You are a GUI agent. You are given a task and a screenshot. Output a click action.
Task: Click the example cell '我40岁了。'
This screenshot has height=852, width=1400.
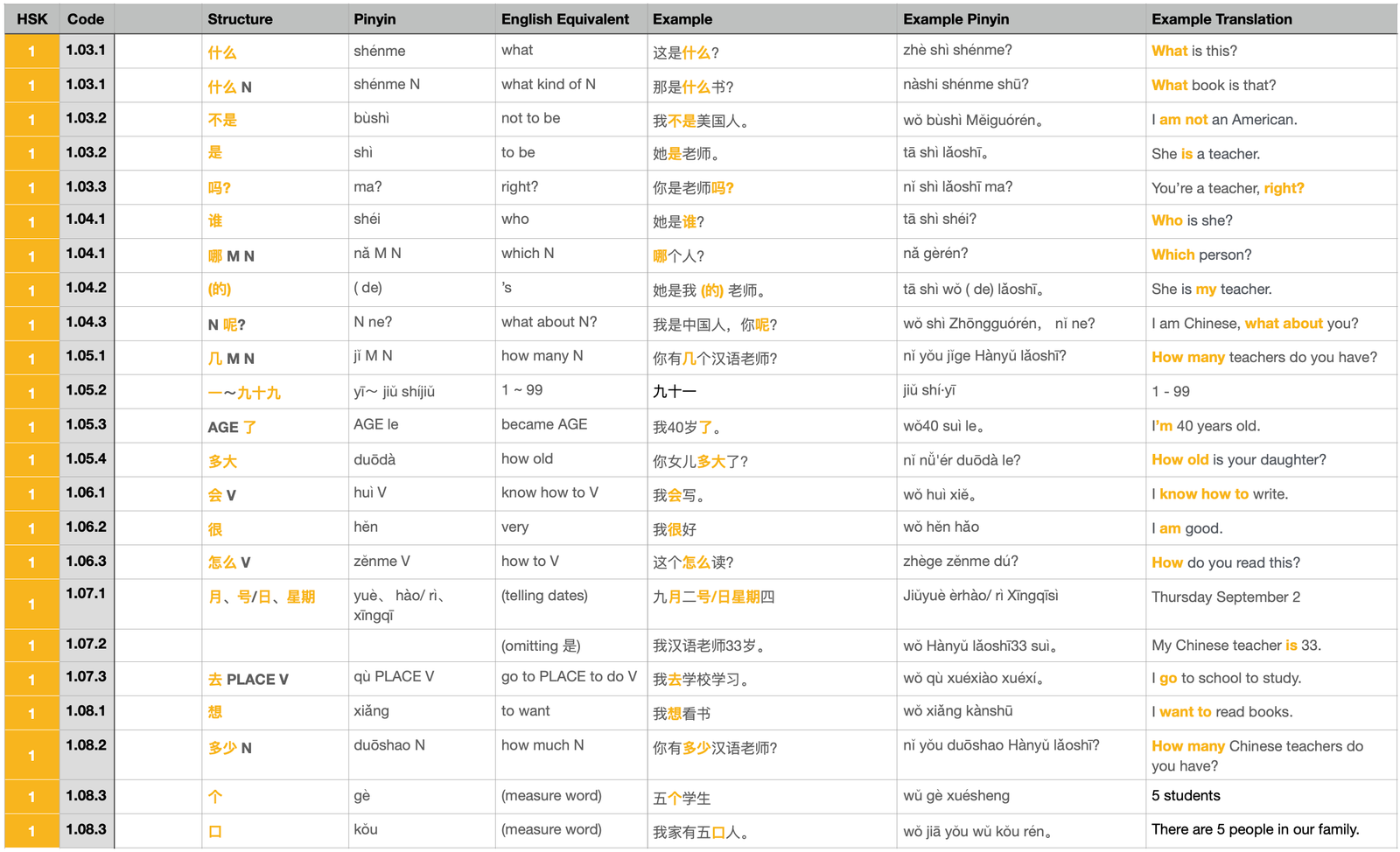click(687, 428)
